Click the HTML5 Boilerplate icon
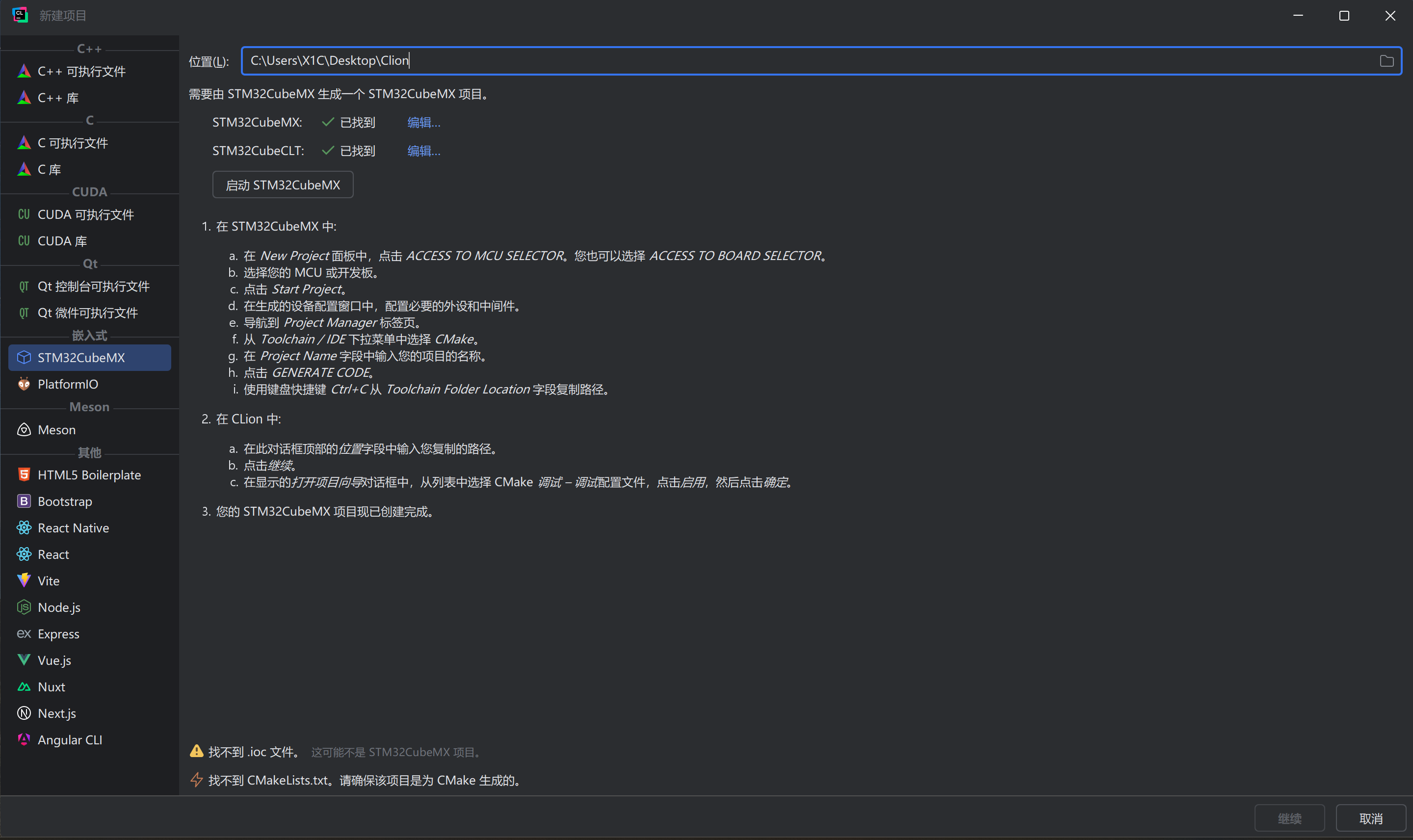The image size is (1413, 840). (x=24, y=475)
